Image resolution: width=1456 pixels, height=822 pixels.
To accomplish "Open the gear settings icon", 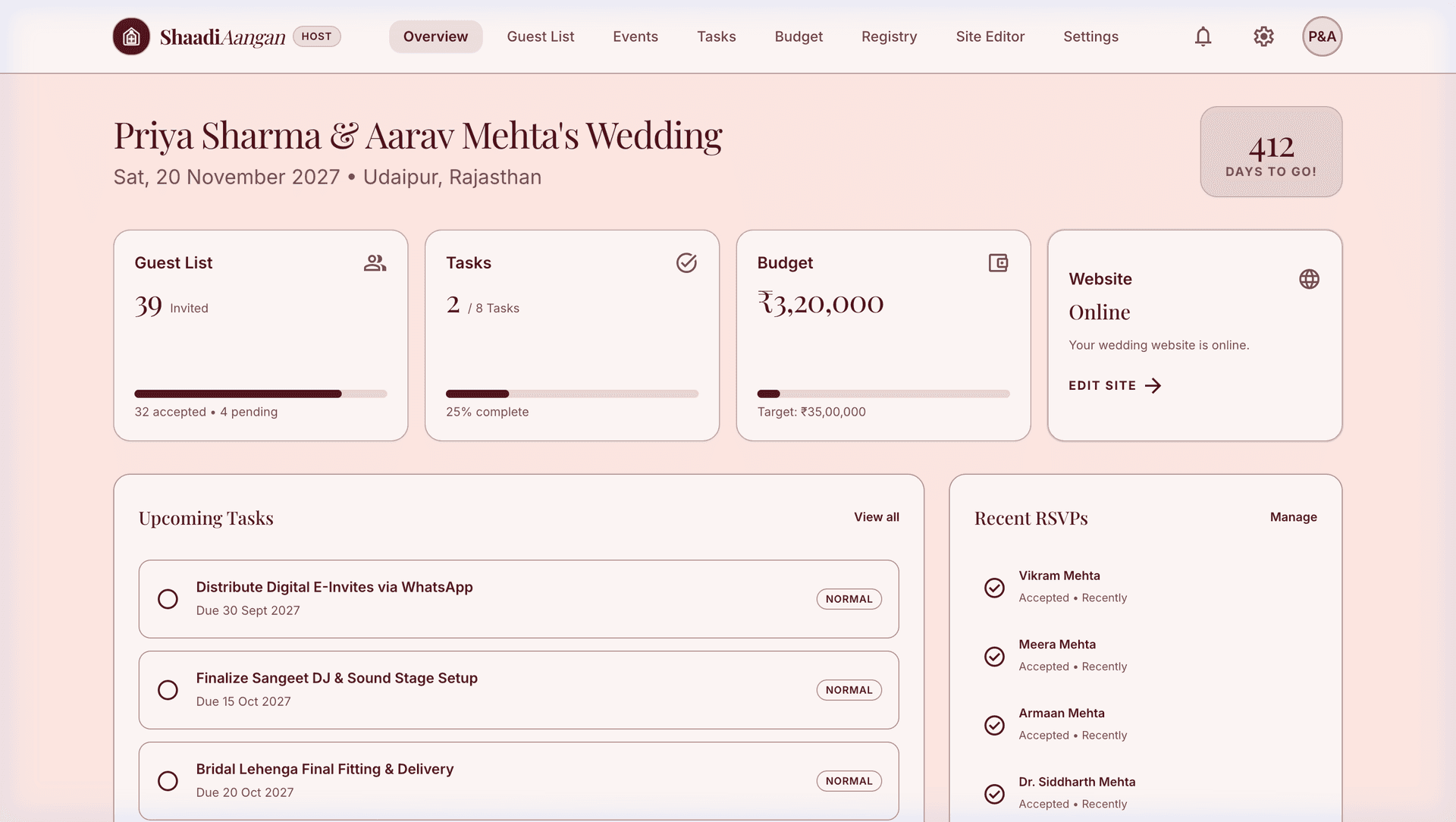I will (1263, 36).
